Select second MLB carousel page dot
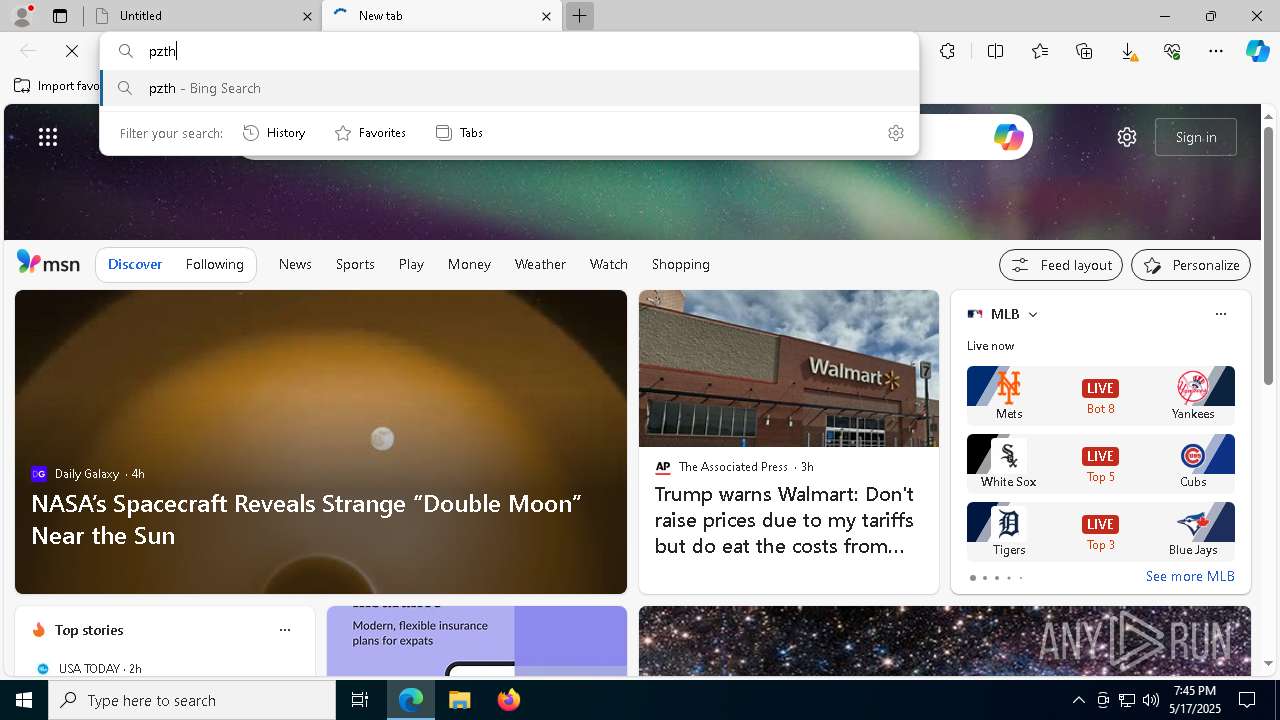 click(x=984, y=578)
